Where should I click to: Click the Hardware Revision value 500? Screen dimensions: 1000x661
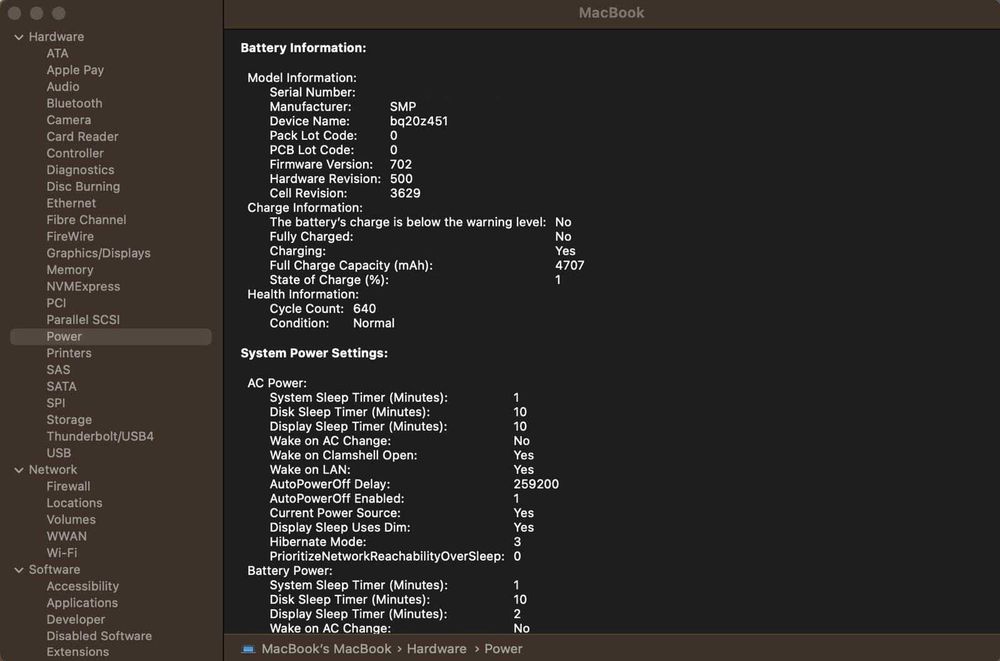click(401, 179)
